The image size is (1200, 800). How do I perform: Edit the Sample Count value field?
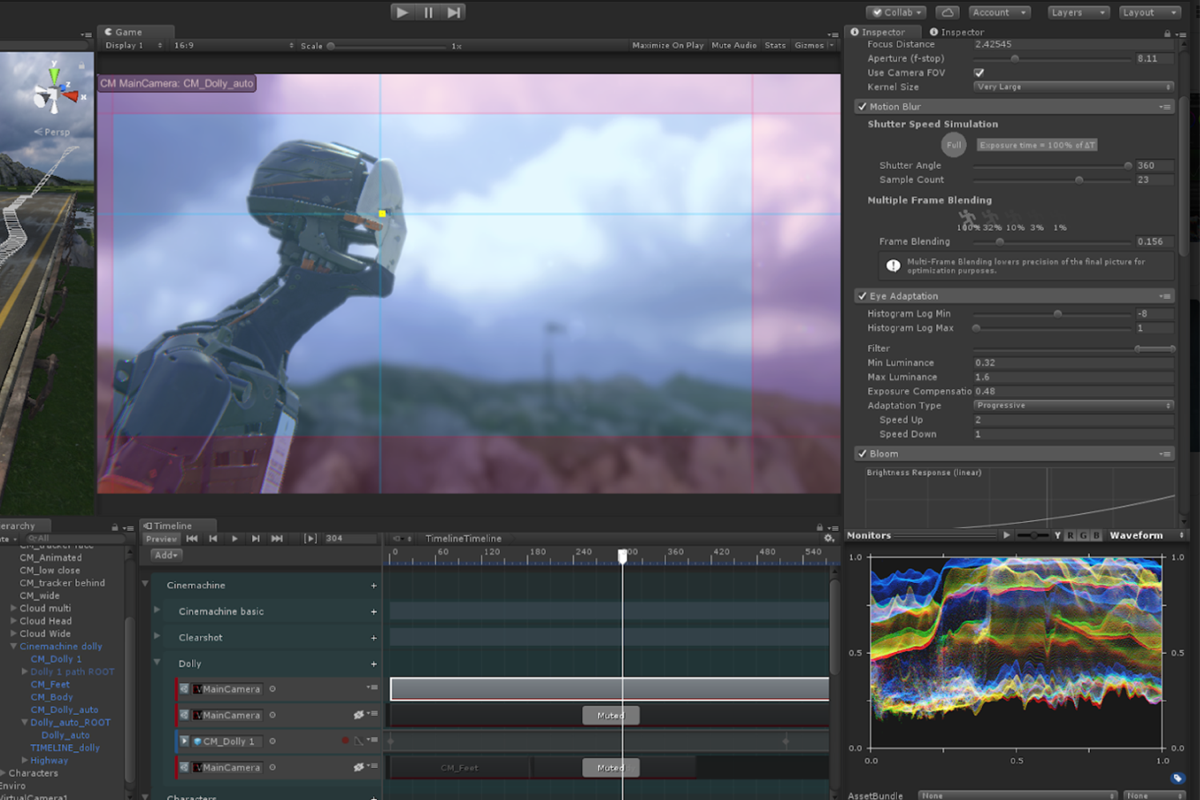click(x=1154, y=180)
